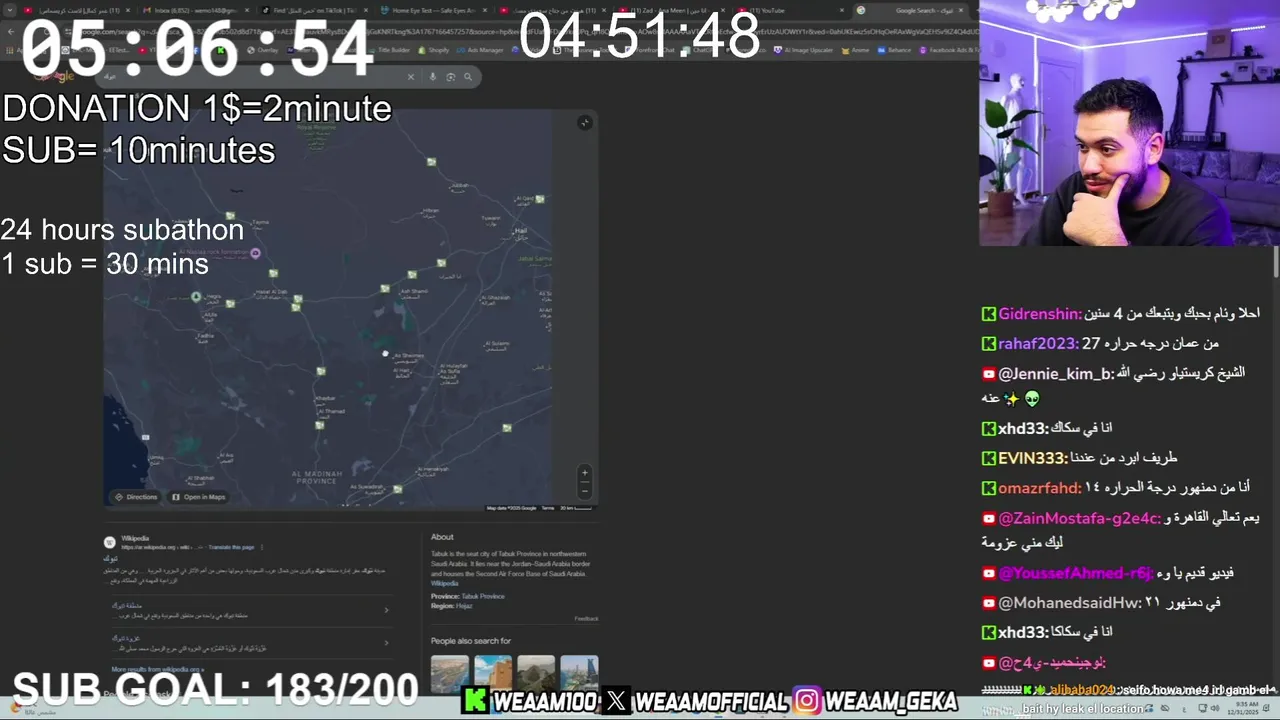The height and width of the screenshot is (720, 1280).
Task: Start voice search with microphone icon
Action: tap(433, 77)
